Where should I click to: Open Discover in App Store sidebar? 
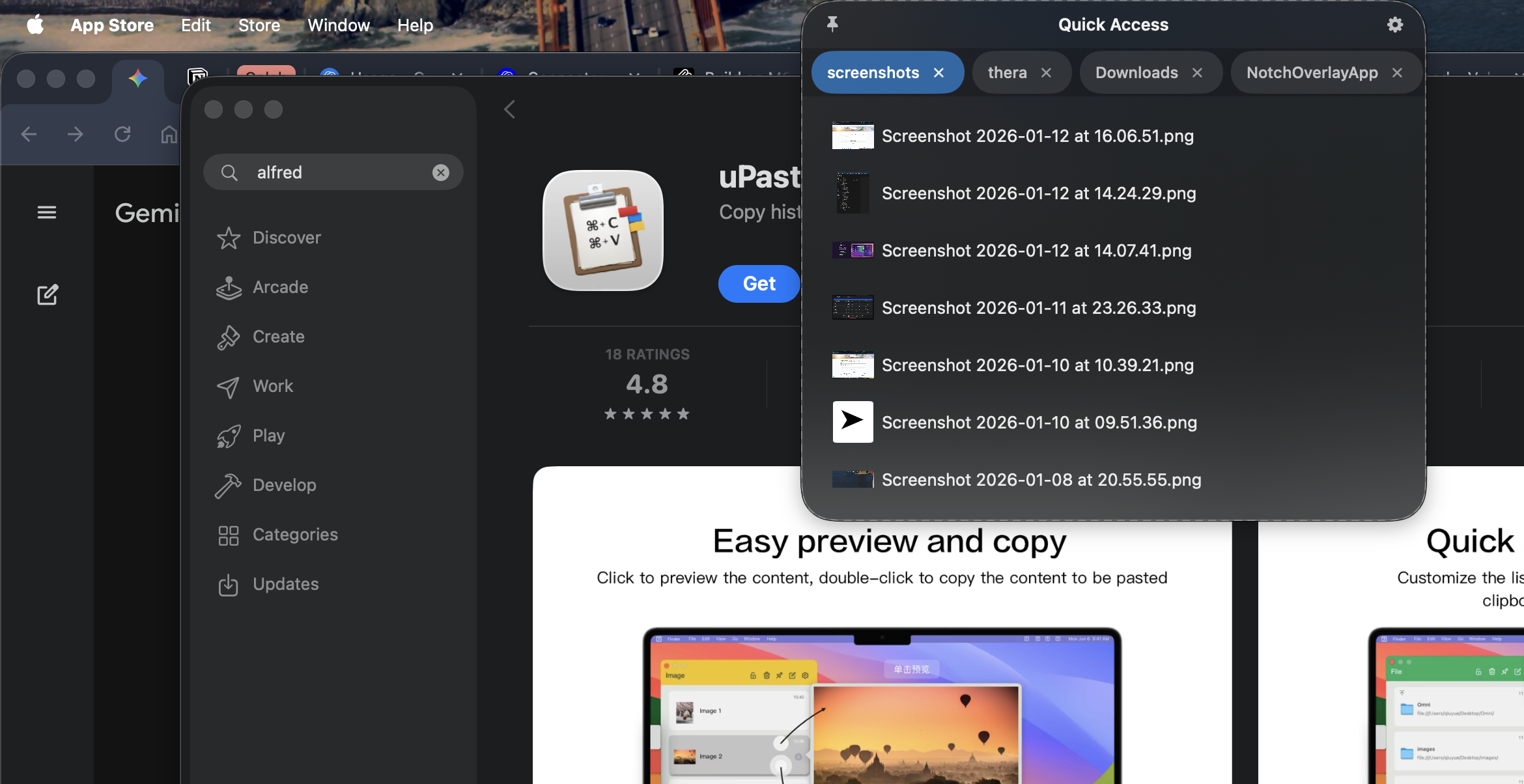[x=287, y=238]
